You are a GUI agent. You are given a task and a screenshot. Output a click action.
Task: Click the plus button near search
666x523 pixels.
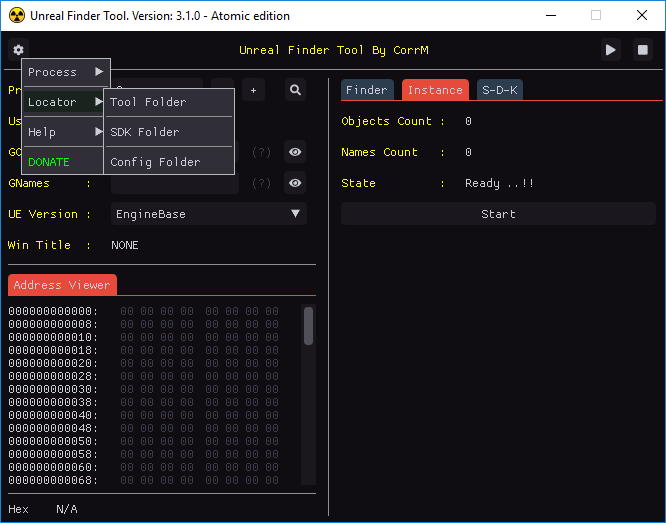tap(253, 90)
